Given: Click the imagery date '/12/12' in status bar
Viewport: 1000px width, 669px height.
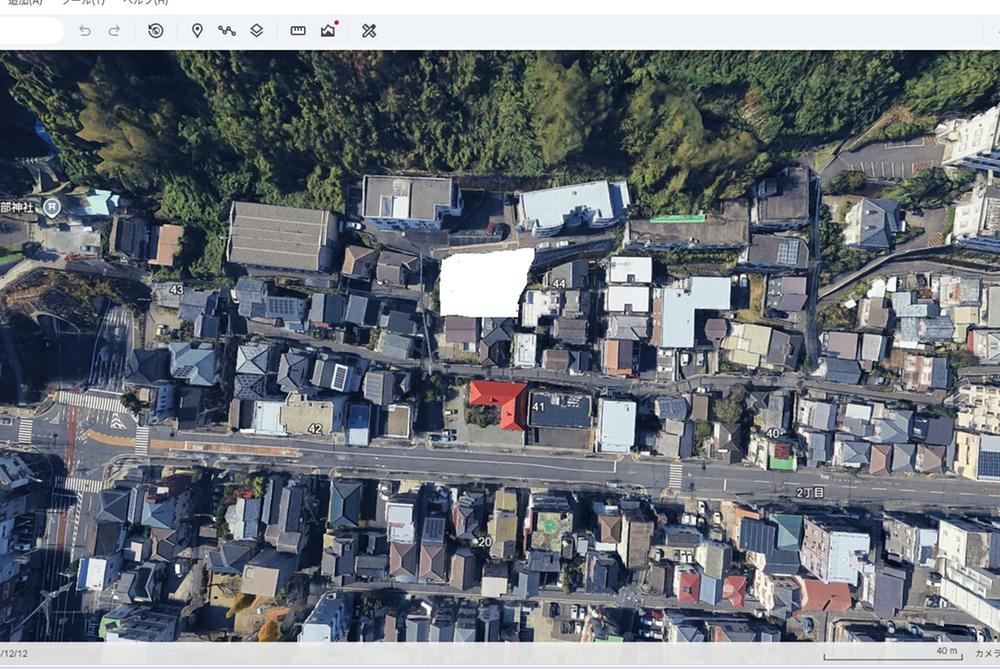Looking at the screenshot, I should [13, 654].
